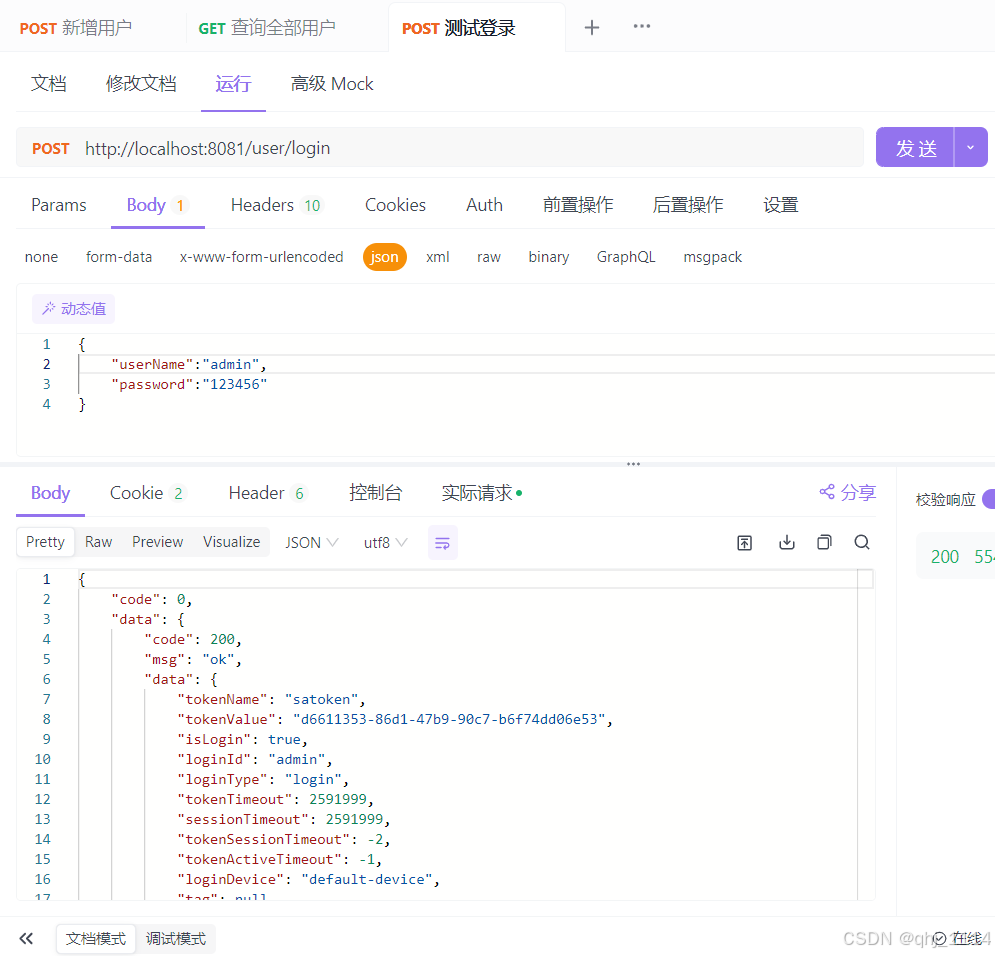
Task: Switch to 文档模式 mode
Action: coord(96,939)
